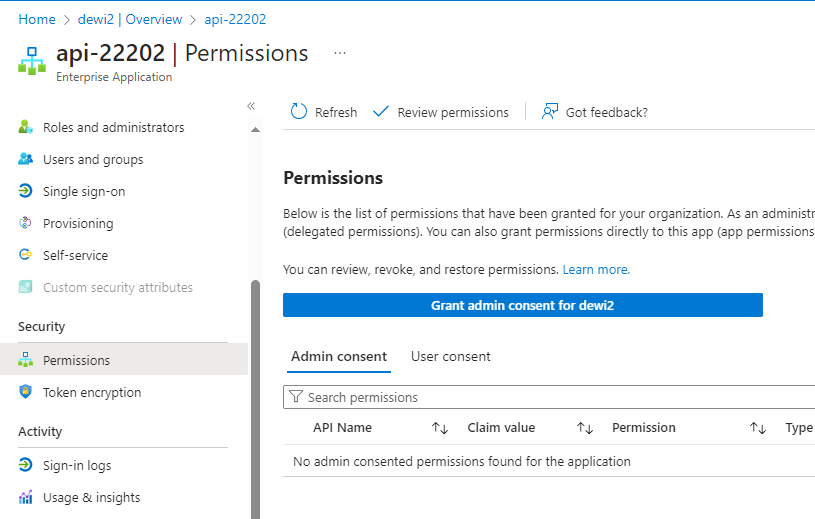Click the Roles and administrators icon
The width and height of the screenshot is (815, 519).
coord(25,127)
